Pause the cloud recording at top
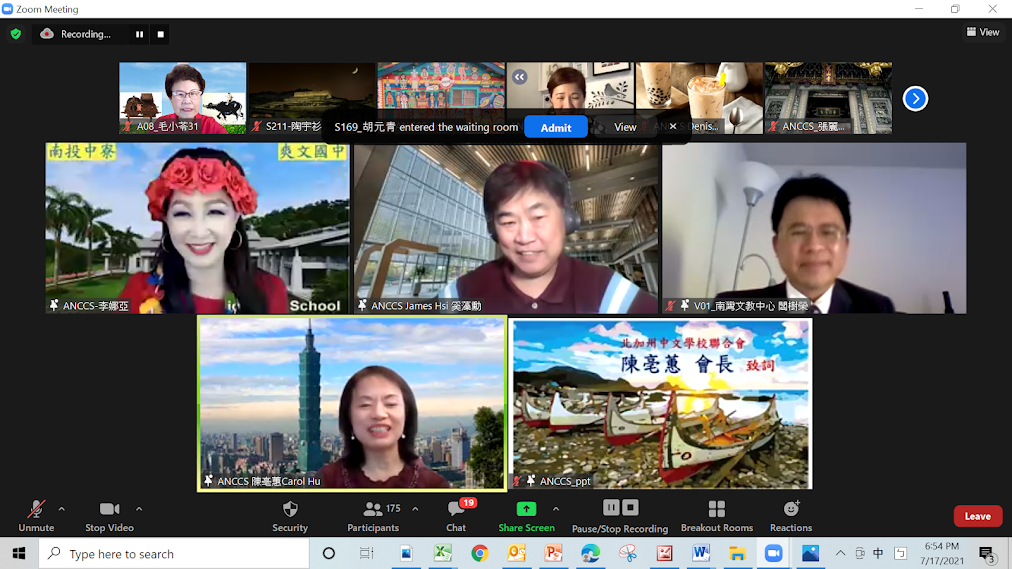 [x=139, y=34]
